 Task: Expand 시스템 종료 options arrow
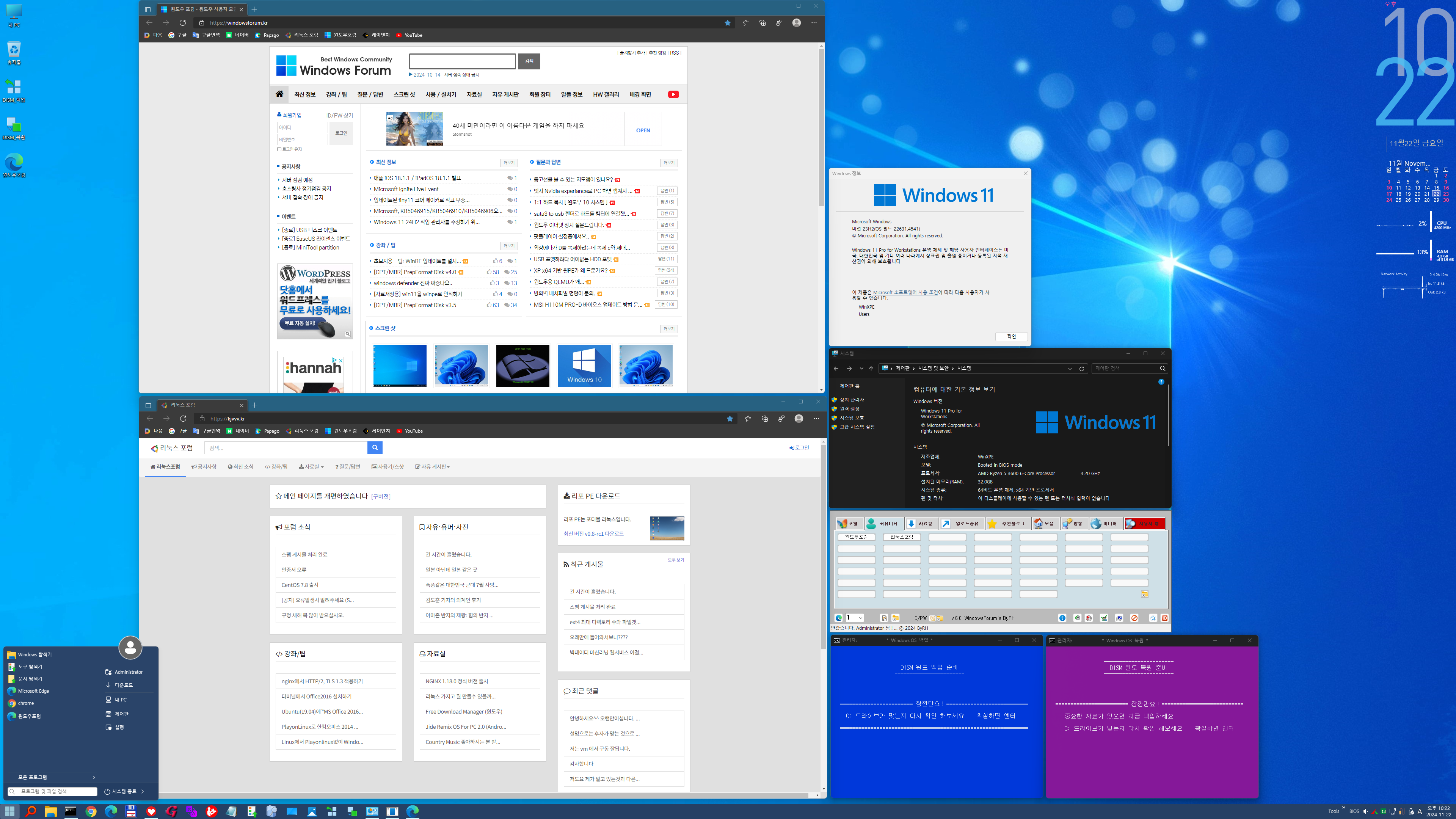pos(143,791)
